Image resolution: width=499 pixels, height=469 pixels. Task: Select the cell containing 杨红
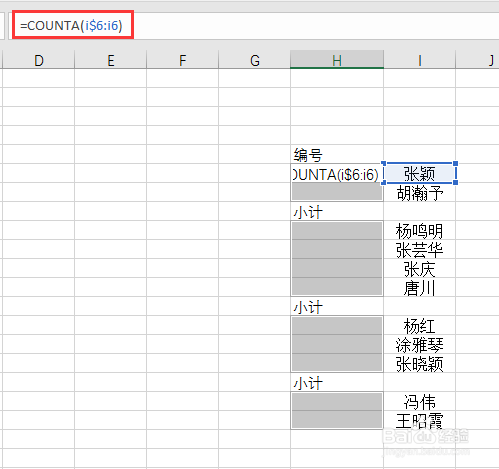pos(420,325)
